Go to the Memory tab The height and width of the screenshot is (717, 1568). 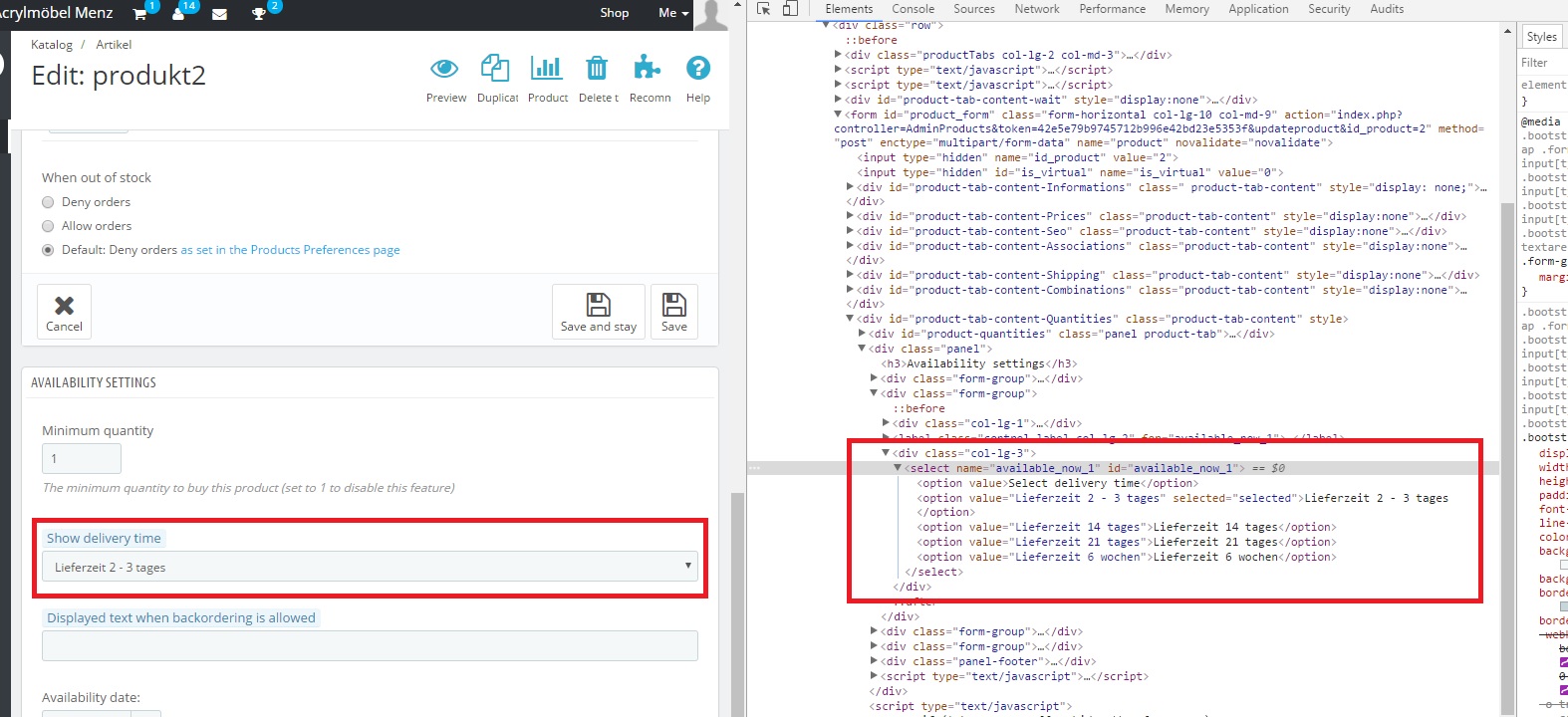pyautogui.click(x=1186, y=9)
